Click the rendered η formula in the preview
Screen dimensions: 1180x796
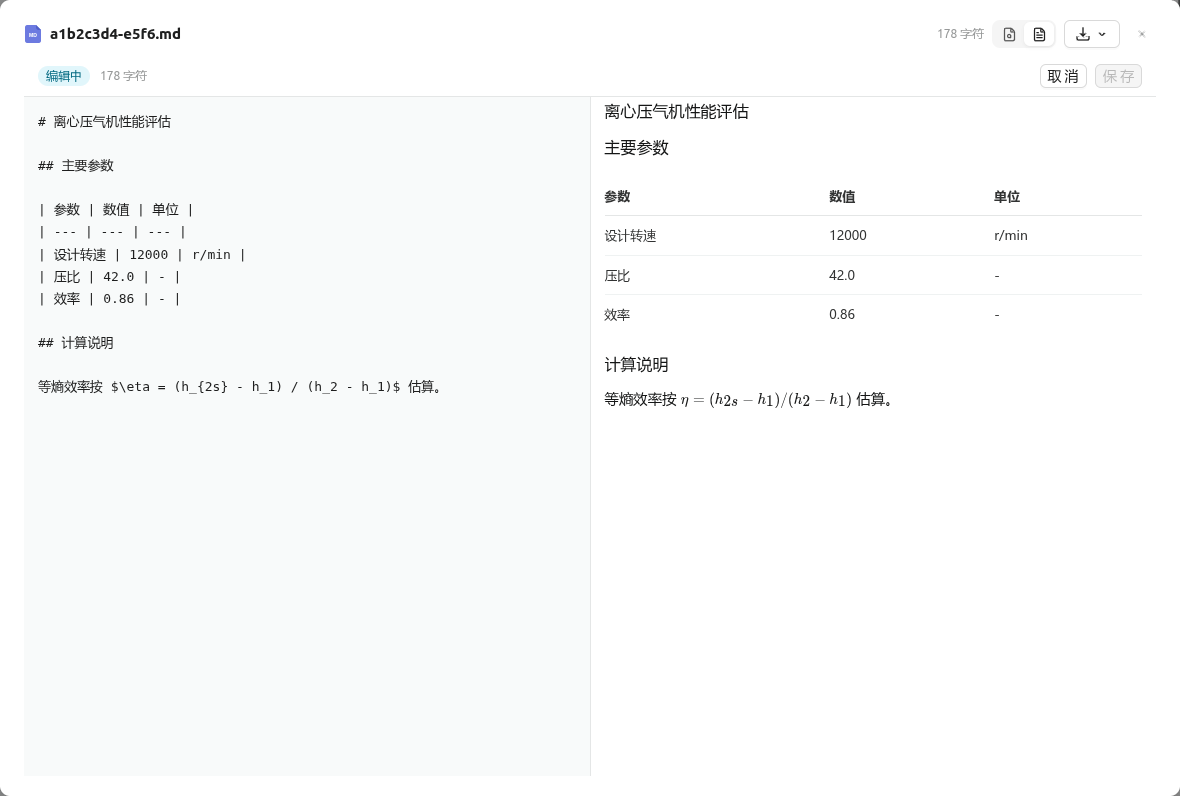coord(766,400)
